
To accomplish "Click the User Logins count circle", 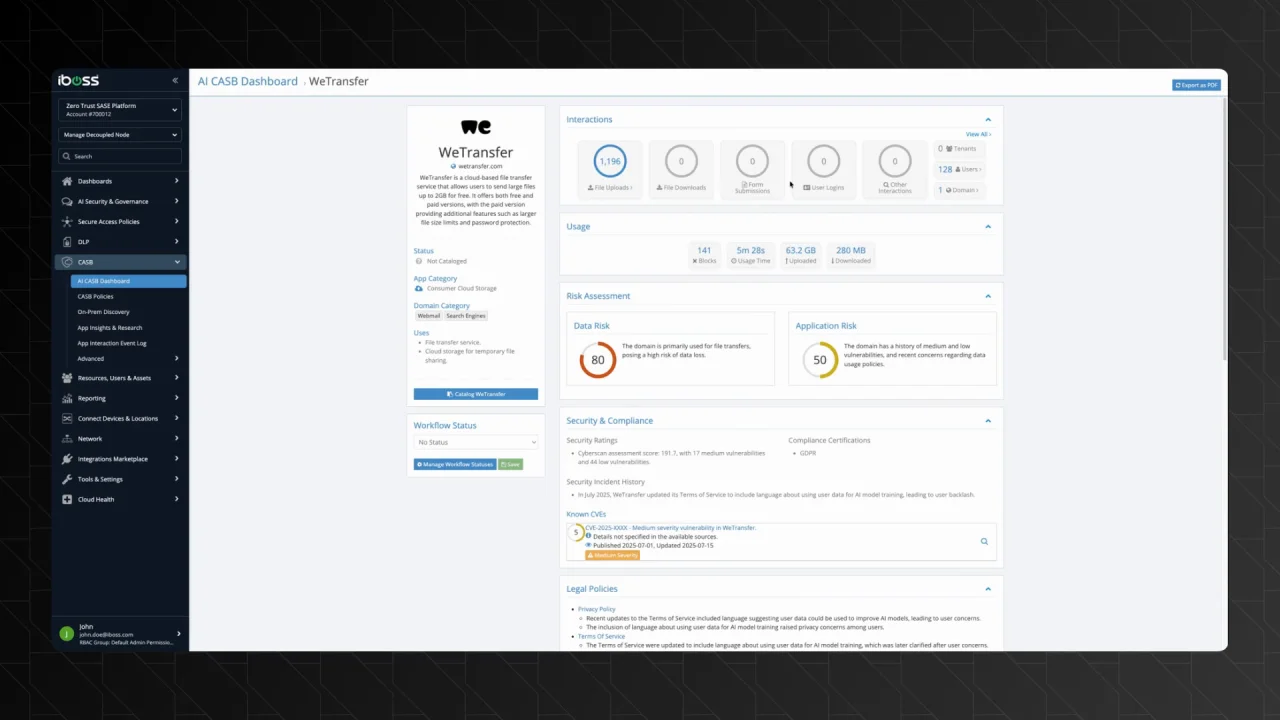I will tap(824, 161).
